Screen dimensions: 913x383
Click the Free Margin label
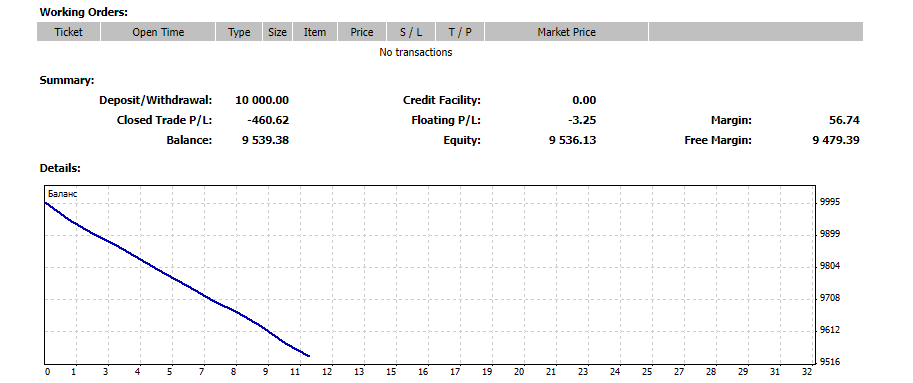pyautogui.click(x=718, y=140)
